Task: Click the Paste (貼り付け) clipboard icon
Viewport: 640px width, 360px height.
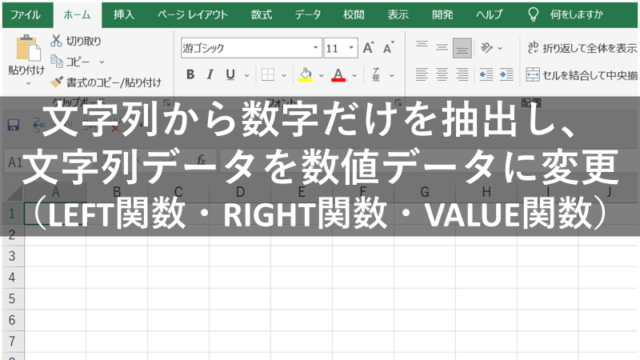Action: [28, 48]
